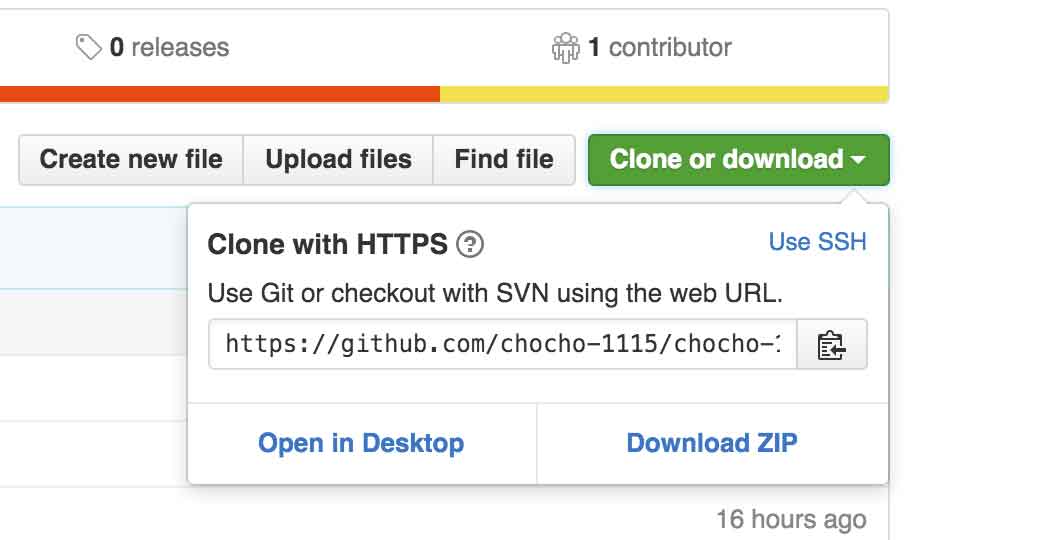Image resolution: width=1042 pixels, height=540 pixels.
Task: Click the orange language bar segment
Action: (x=219, y=94)
